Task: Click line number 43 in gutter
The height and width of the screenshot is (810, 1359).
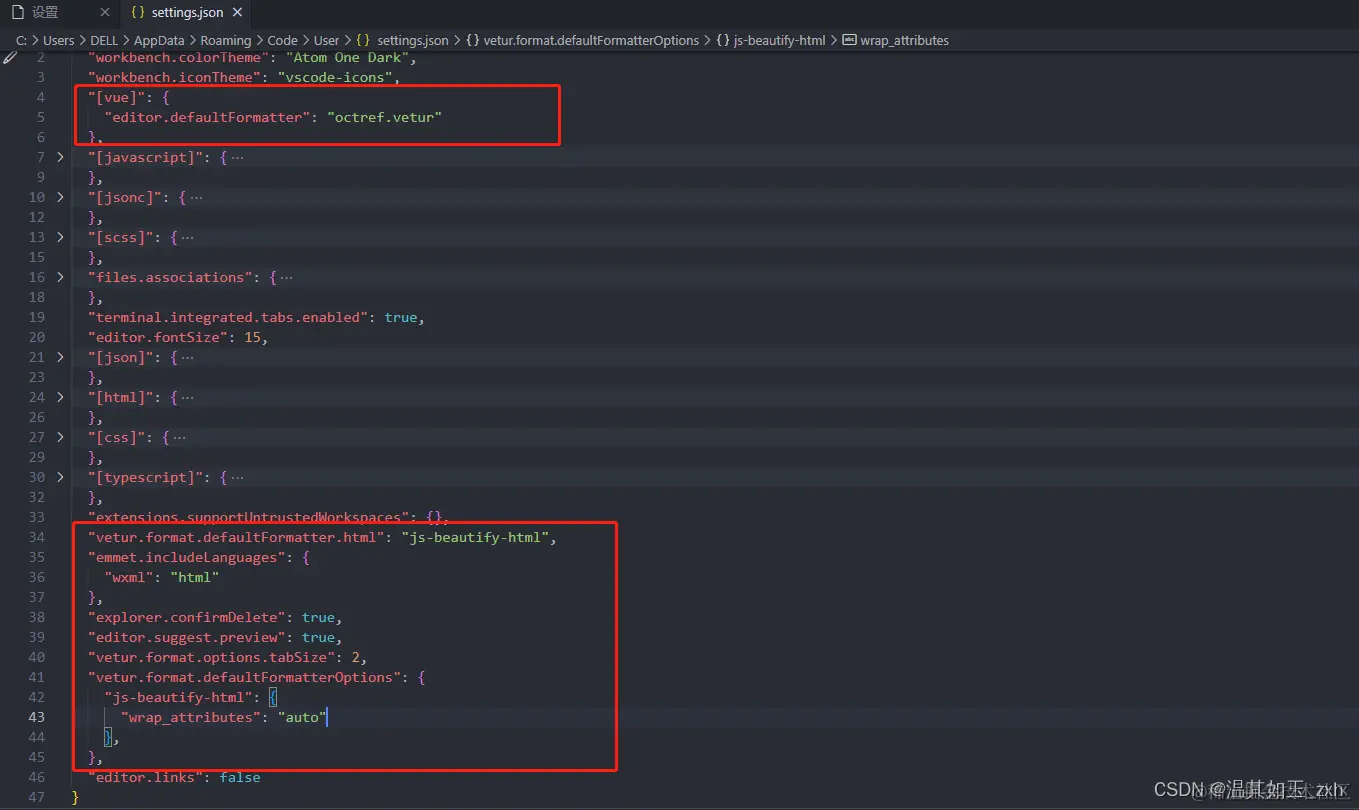Action: coord(37,717)
